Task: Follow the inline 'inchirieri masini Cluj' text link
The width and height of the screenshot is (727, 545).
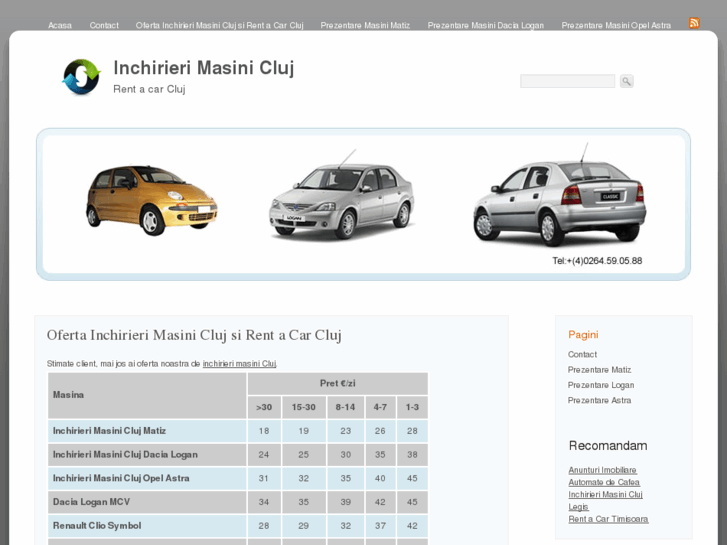Action: click(239, 363)
